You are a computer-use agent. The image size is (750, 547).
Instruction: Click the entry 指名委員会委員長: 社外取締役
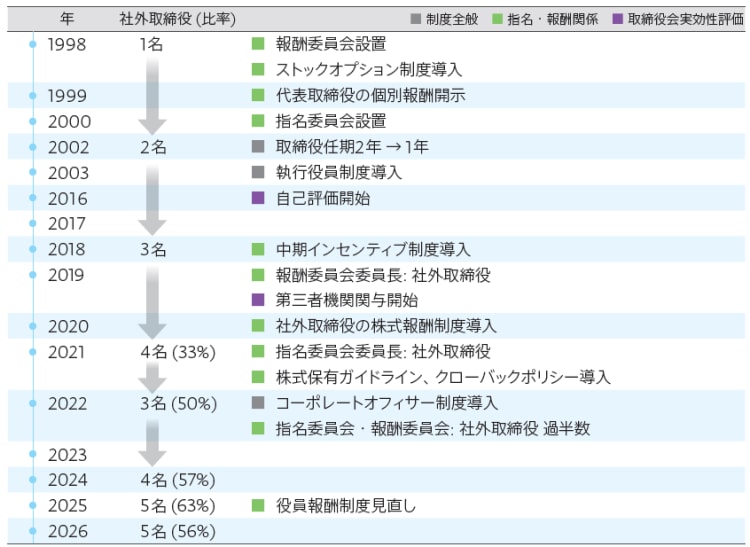(384, 352)
